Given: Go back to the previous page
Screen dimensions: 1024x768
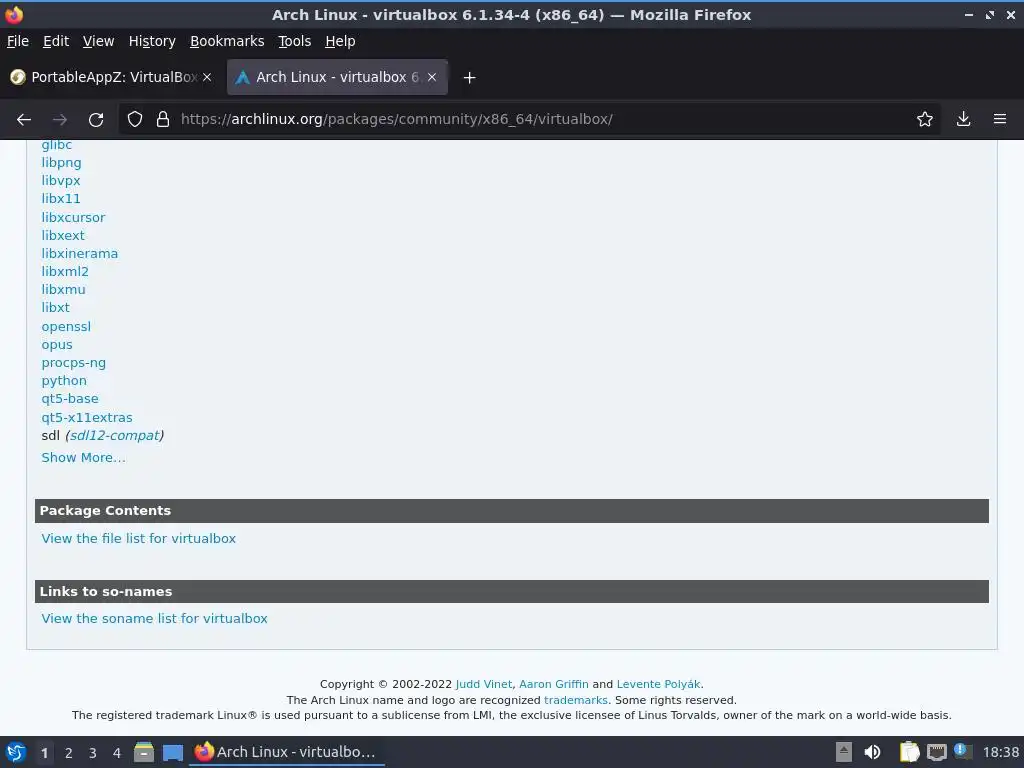Looking at the screenshot, I should pyautogui.click(x=24, y=120).
